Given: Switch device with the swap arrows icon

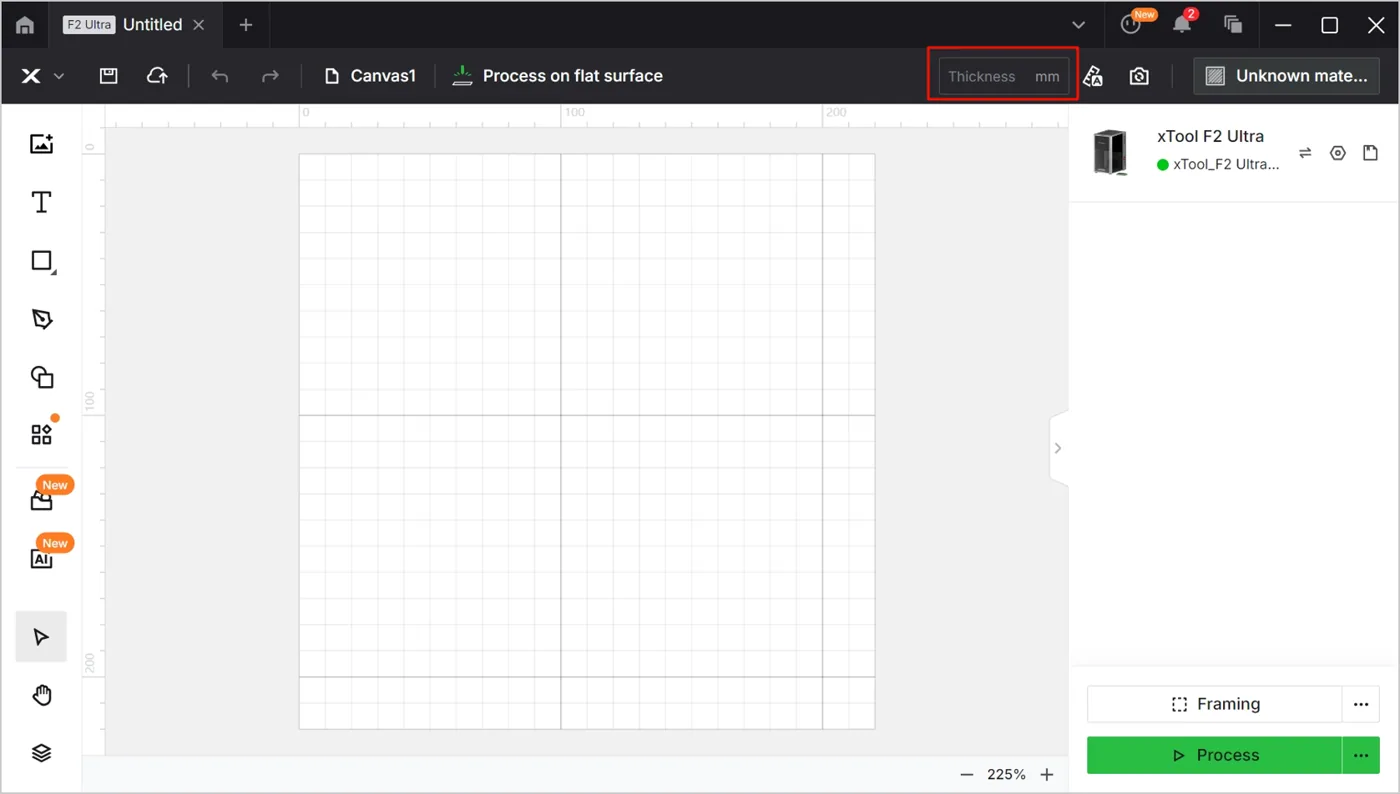Looking at the screenshot, I should 1305,153.
